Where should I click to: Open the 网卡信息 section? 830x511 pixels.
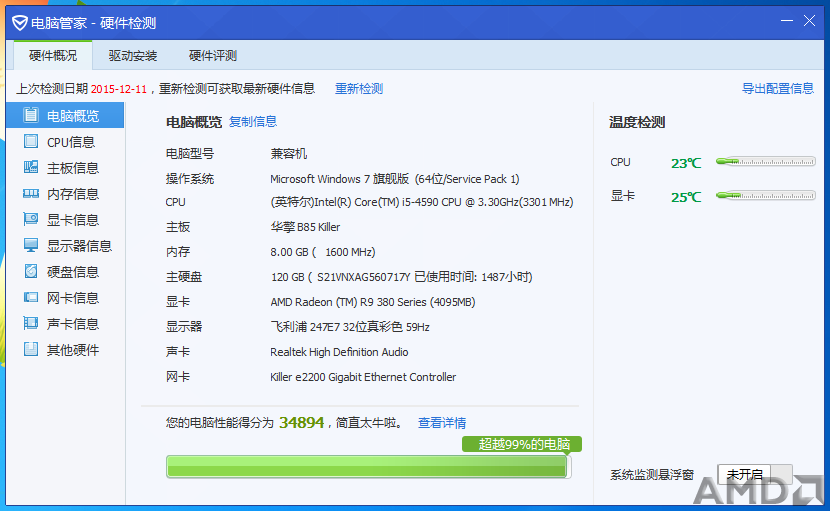(65, 298)
